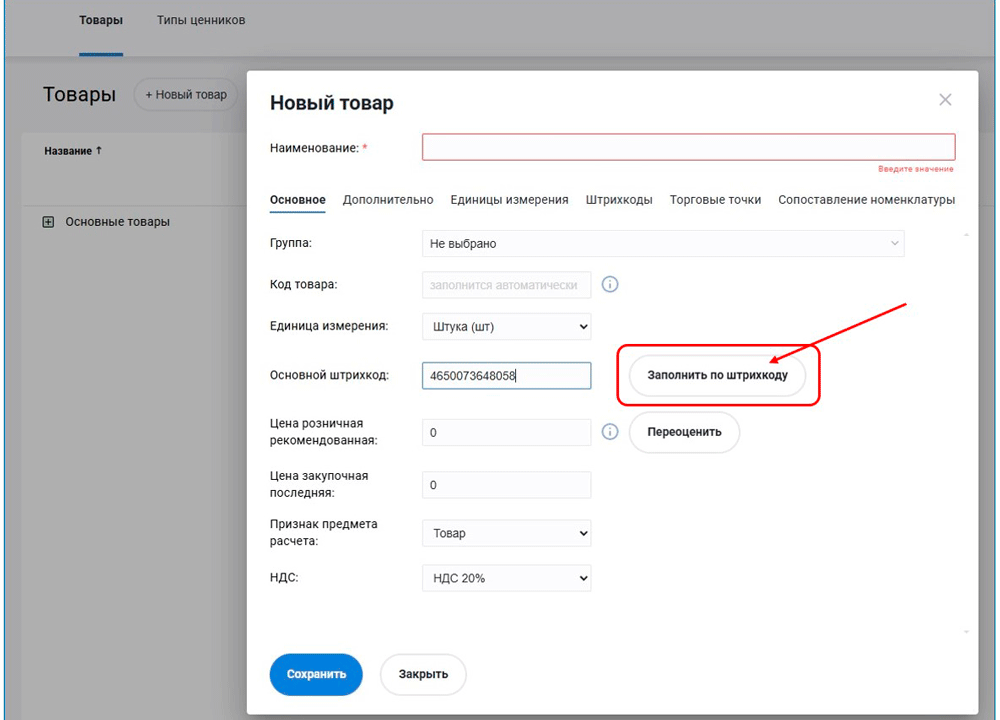The height and width of the screenshot is (720, 1000).
Task: Open the Торговые точки tab
Action: pos(715,200)
